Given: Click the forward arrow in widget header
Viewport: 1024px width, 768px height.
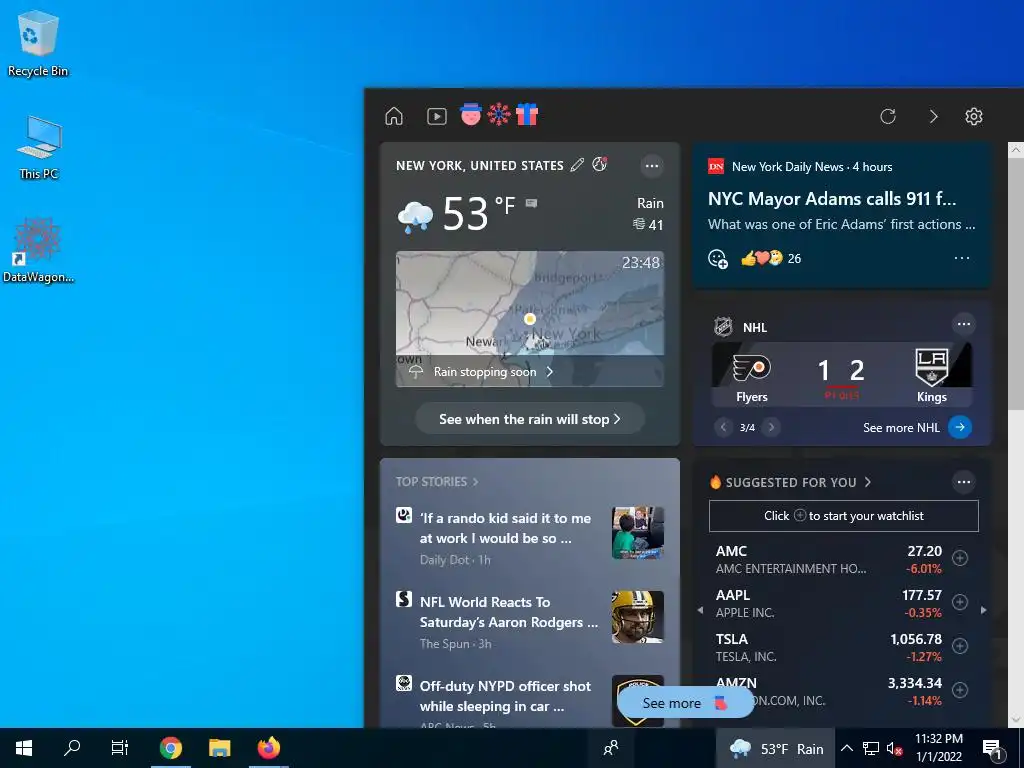Looking at the screenshot, I should pos(933,116).
